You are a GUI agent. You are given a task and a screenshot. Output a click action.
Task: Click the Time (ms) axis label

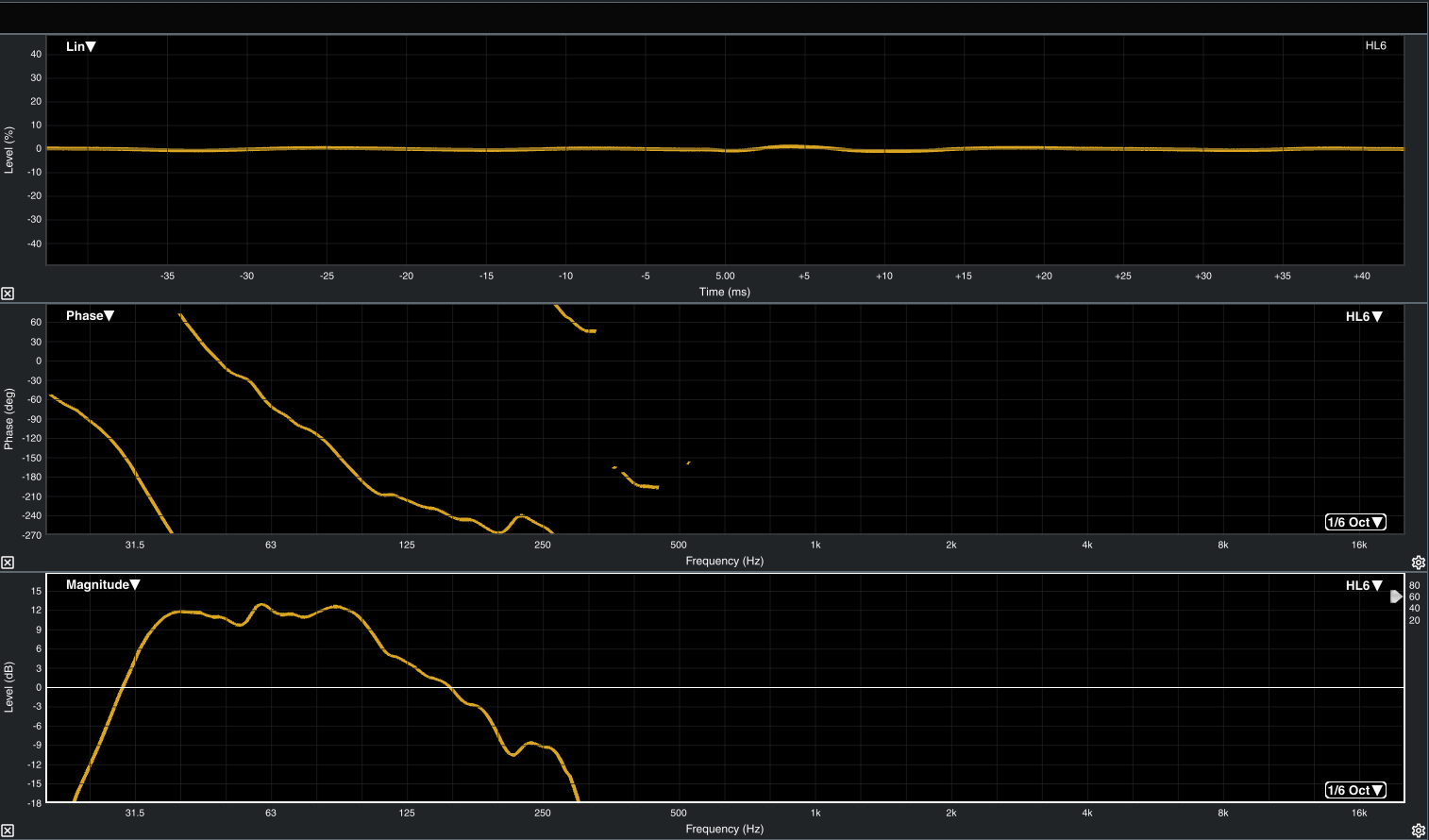click(x=725, y=292)
